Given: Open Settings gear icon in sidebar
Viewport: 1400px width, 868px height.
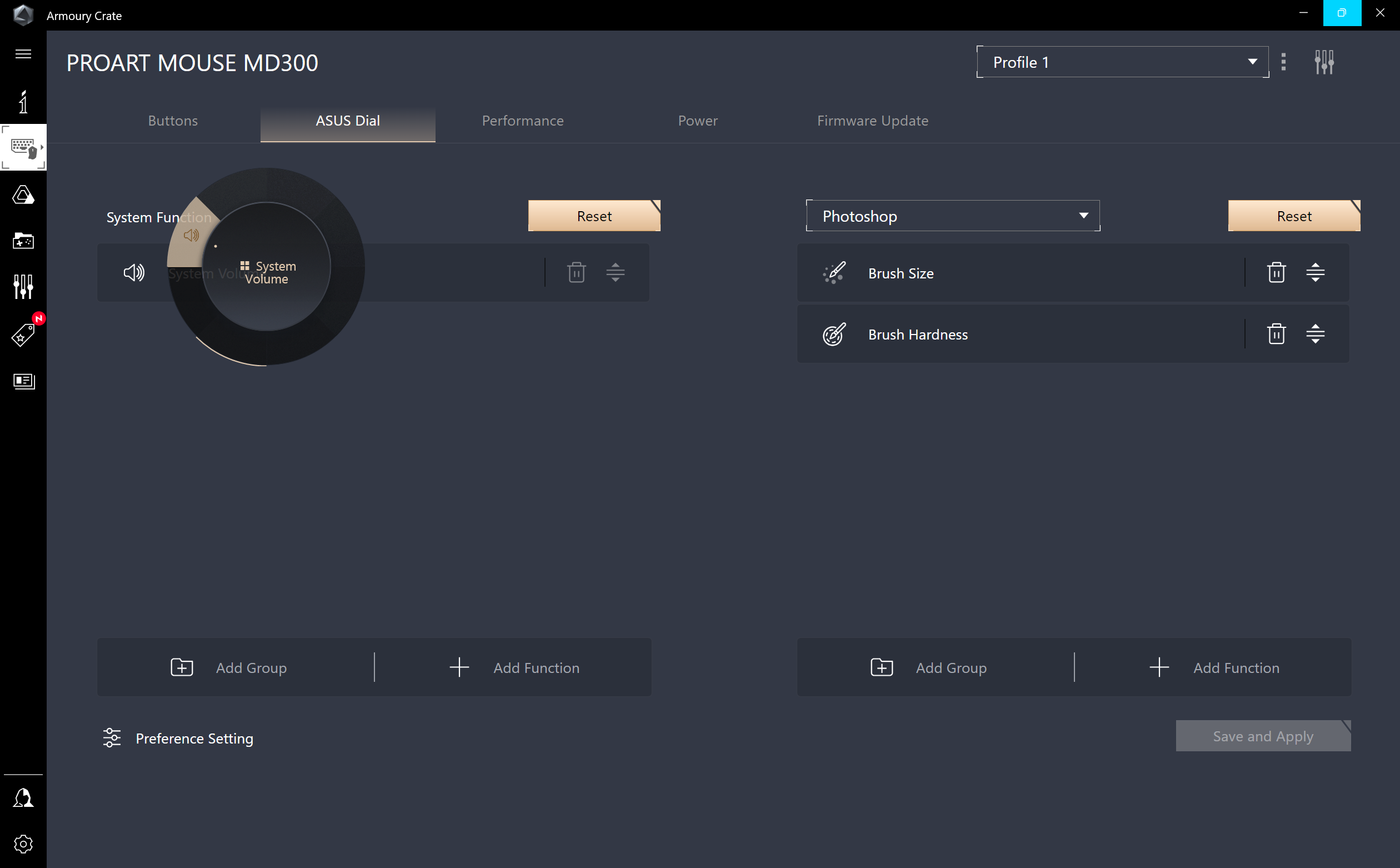Looking at the screenshot, I should [x=23, y=844].
